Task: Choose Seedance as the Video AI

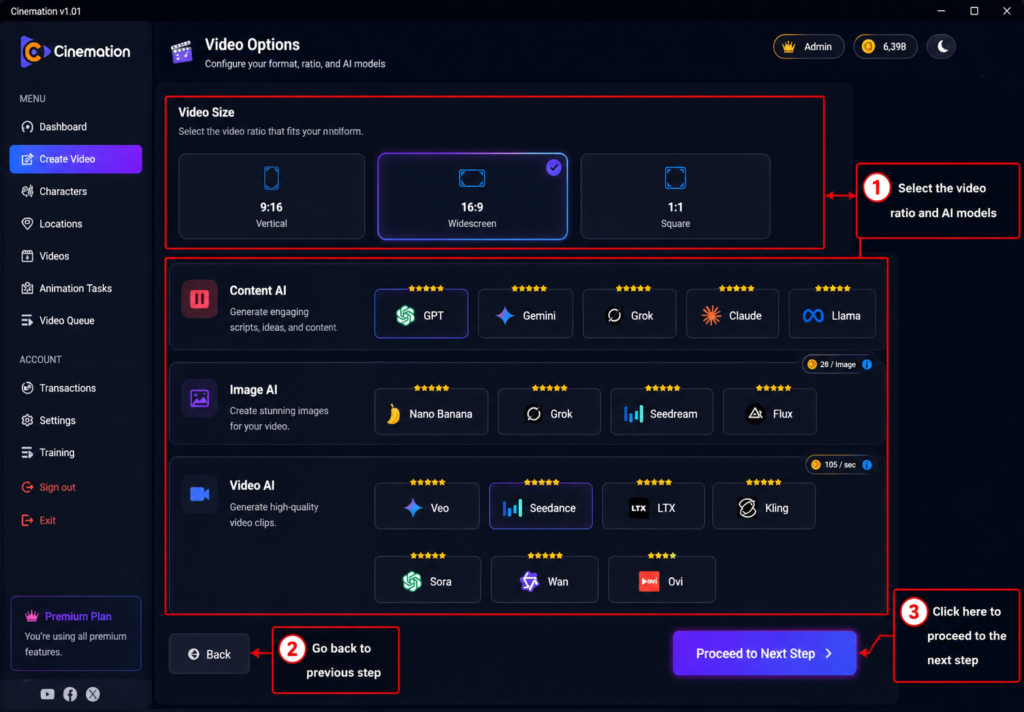Action: (541, 506)
